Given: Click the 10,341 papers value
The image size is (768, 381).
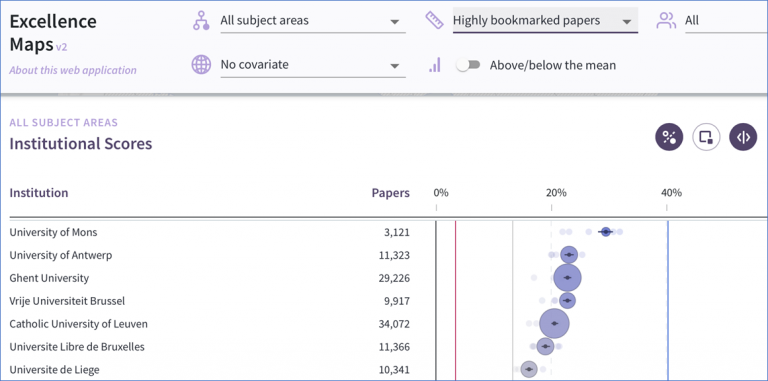Looking at the screenshot, I should pos(394,370).
